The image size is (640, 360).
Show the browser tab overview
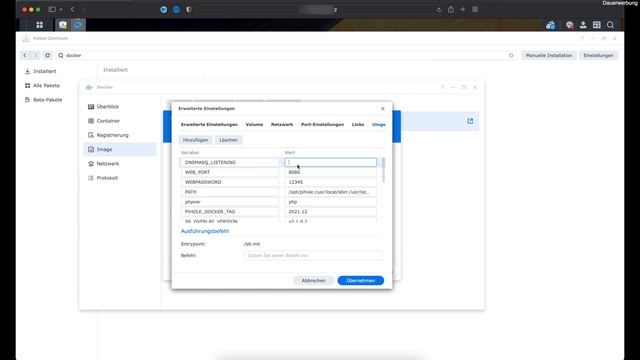click(x=475, y=9)
